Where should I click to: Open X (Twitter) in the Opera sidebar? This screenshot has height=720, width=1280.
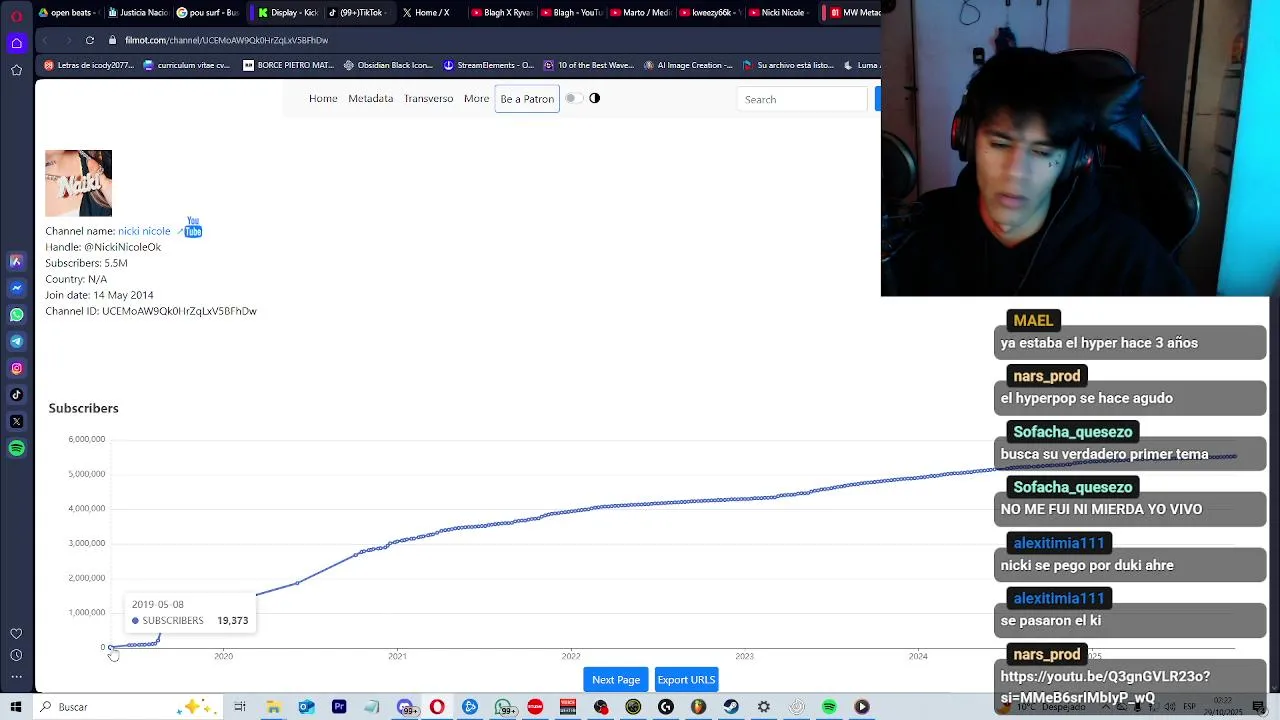pyautogui.click(x=16, y=422)
